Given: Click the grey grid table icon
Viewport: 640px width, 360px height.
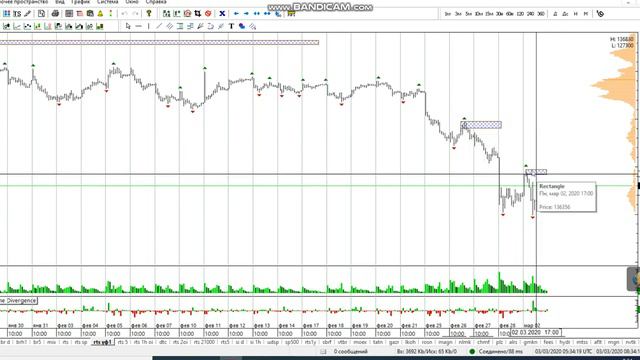Looking at the screenshot, I should [69, 13].
